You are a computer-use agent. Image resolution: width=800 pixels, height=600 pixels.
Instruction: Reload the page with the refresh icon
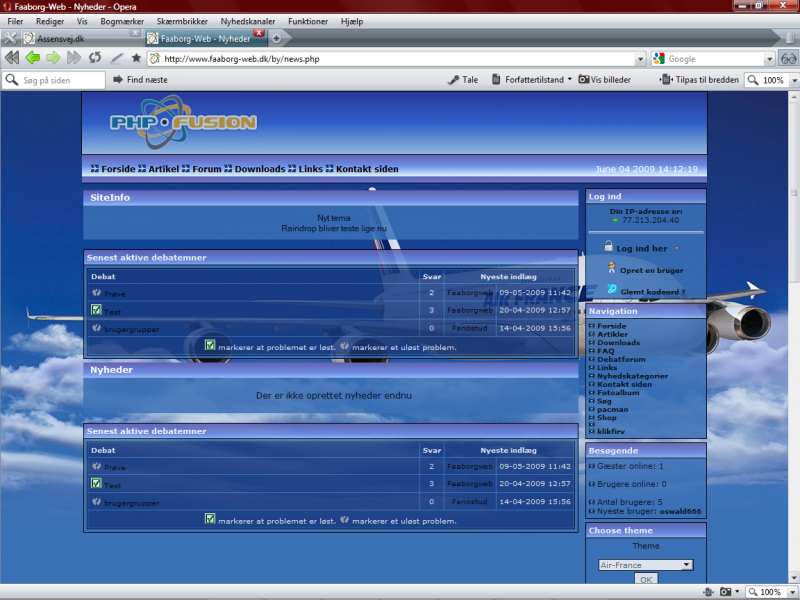click(x=95, y=58)
